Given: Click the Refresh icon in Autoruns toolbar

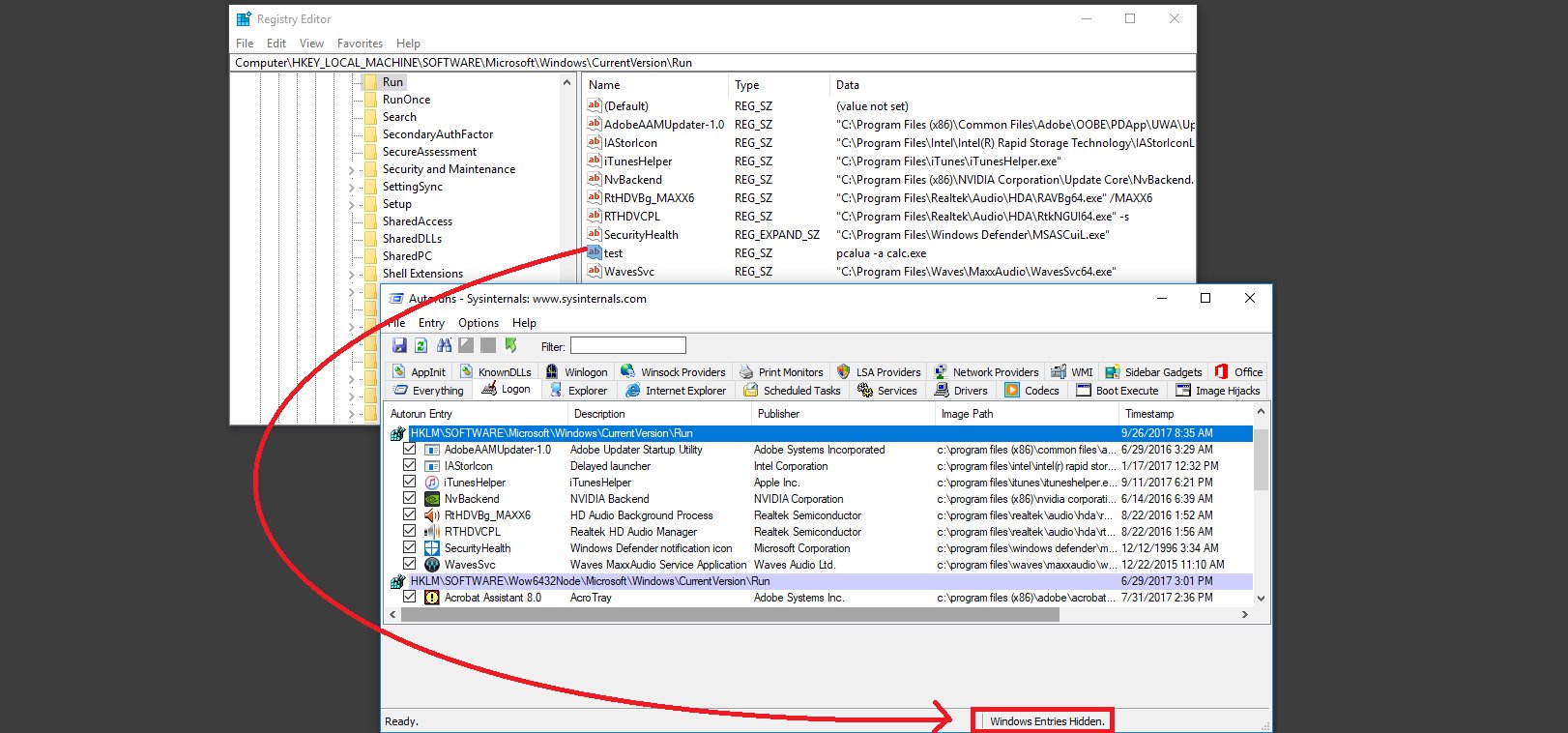Looking at the screenshot, I should click(421, 345).
